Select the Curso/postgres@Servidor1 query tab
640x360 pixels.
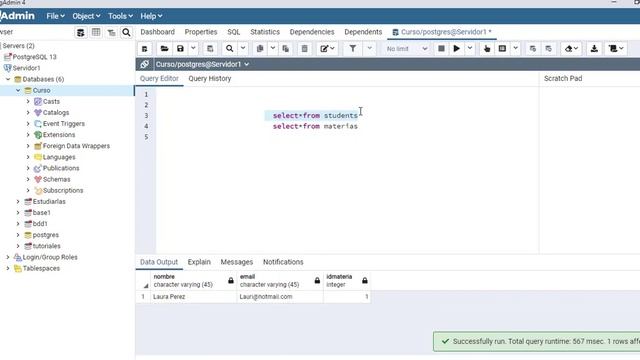442,32
